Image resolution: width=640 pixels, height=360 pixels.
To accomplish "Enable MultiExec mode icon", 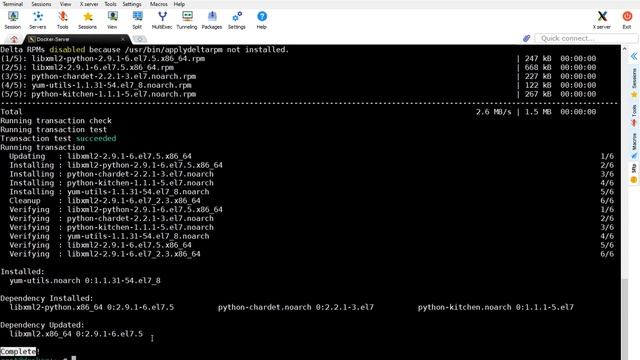I will 162,20.
